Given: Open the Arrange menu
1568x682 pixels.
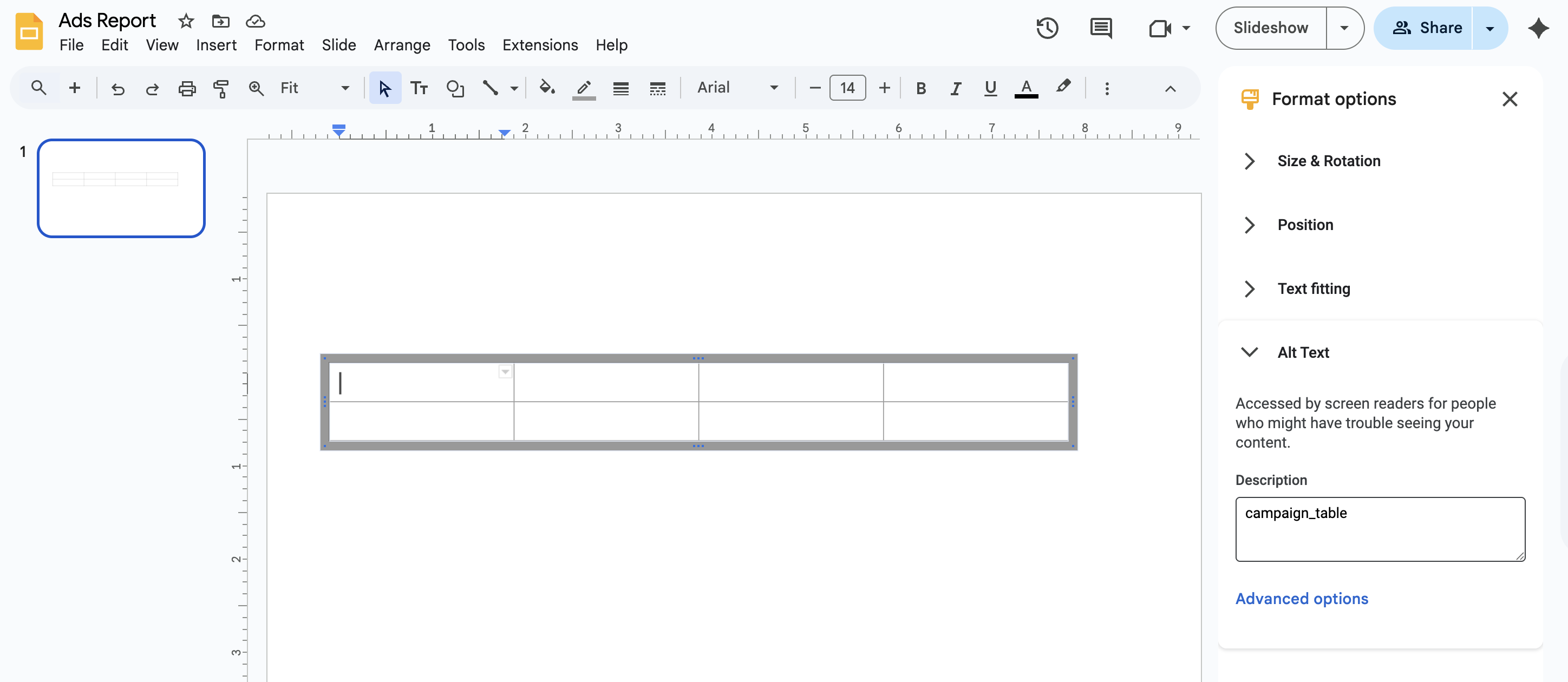Looking at the screenshot, I should (x=402, y=45).
